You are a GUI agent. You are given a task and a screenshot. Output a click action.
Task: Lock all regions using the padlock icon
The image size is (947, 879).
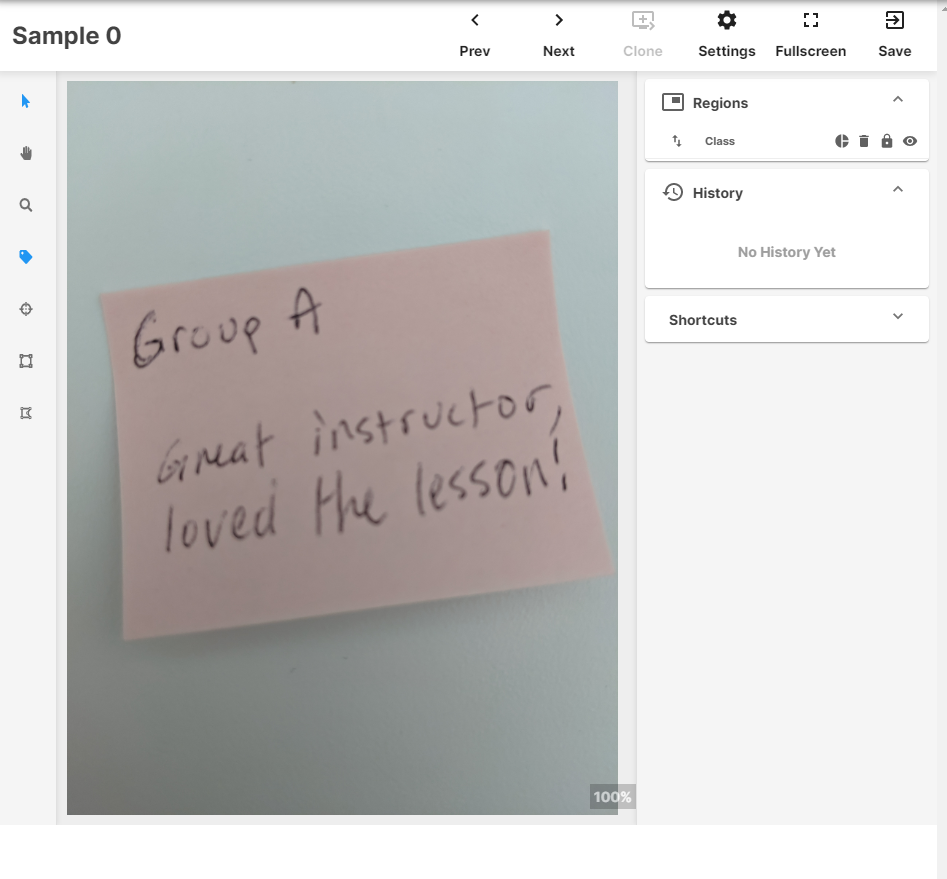coord(886,141)
